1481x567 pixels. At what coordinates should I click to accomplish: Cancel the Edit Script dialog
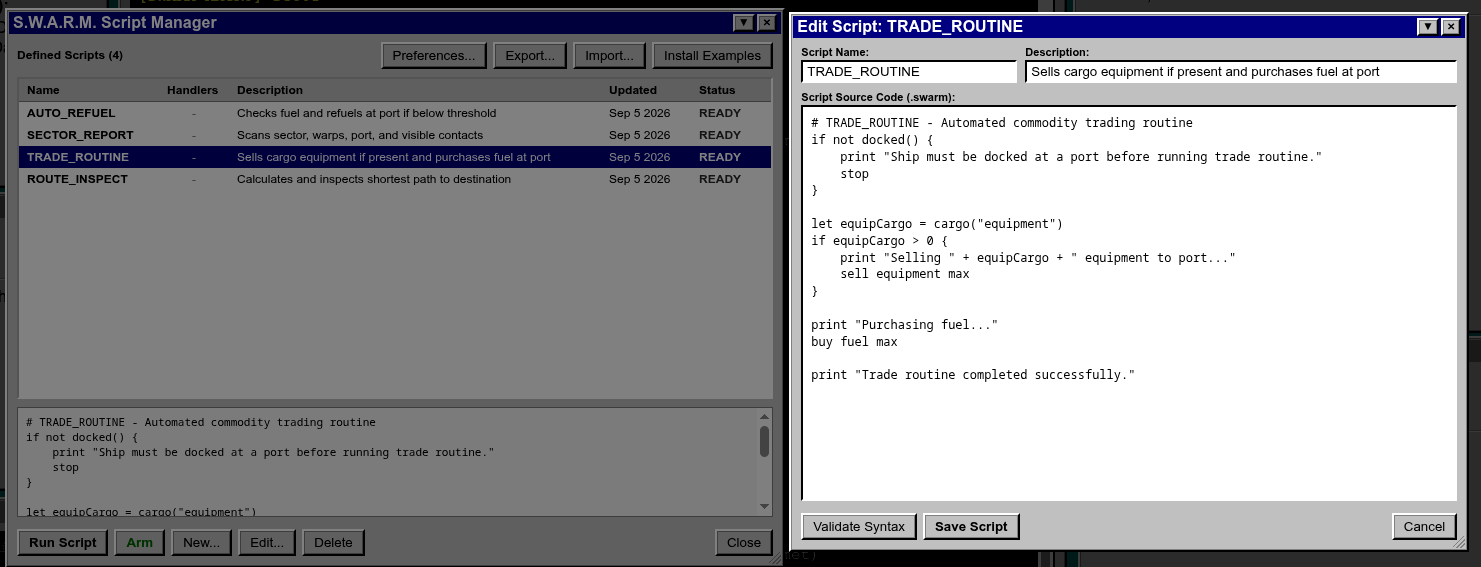(x=1424, y=526)
